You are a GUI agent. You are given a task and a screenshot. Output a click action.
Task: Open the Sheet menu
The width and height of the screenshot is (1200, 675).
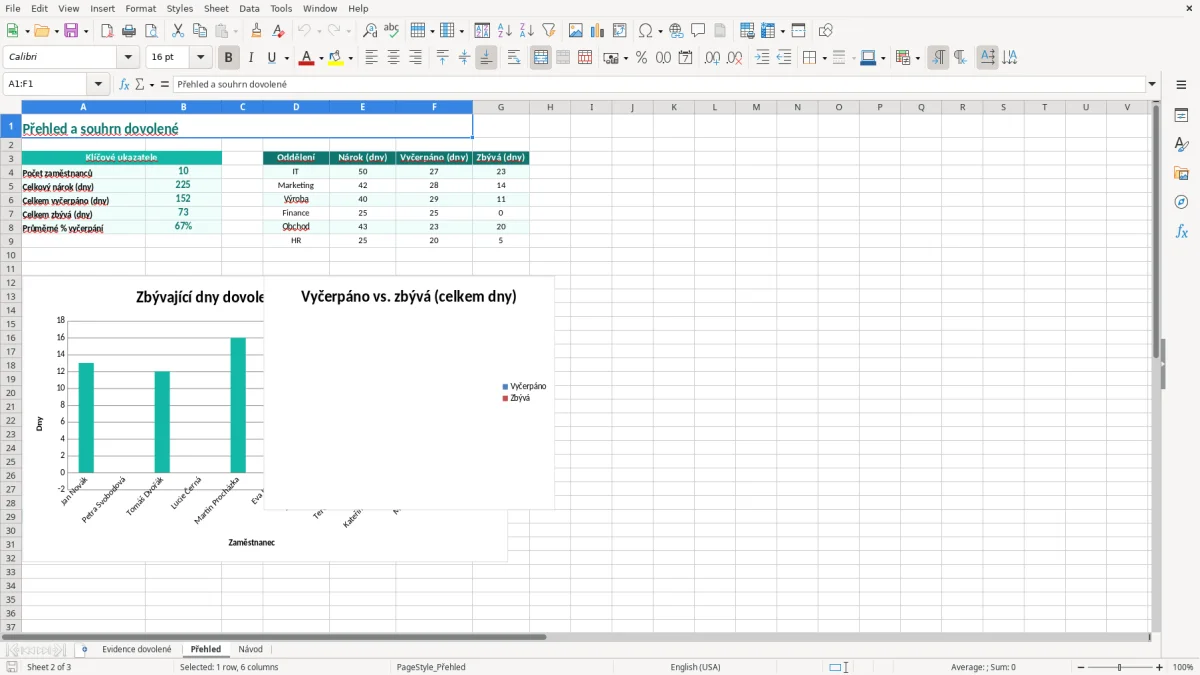click(216, 8)
